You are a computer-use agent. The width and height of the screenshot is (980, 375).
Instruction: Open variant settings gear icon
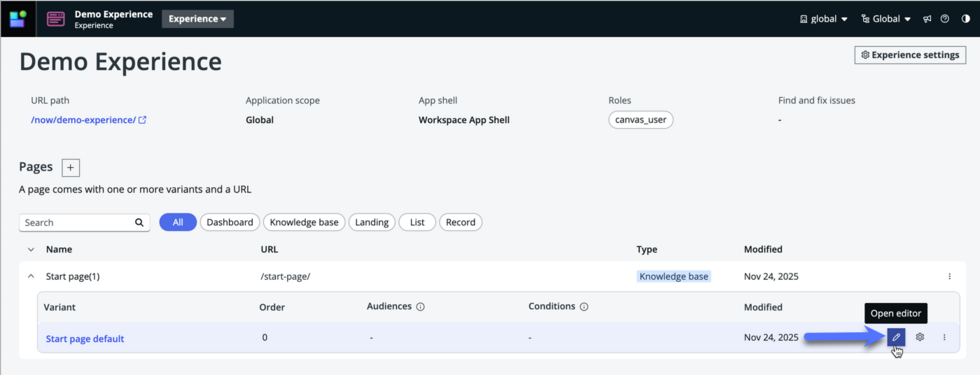920,338
